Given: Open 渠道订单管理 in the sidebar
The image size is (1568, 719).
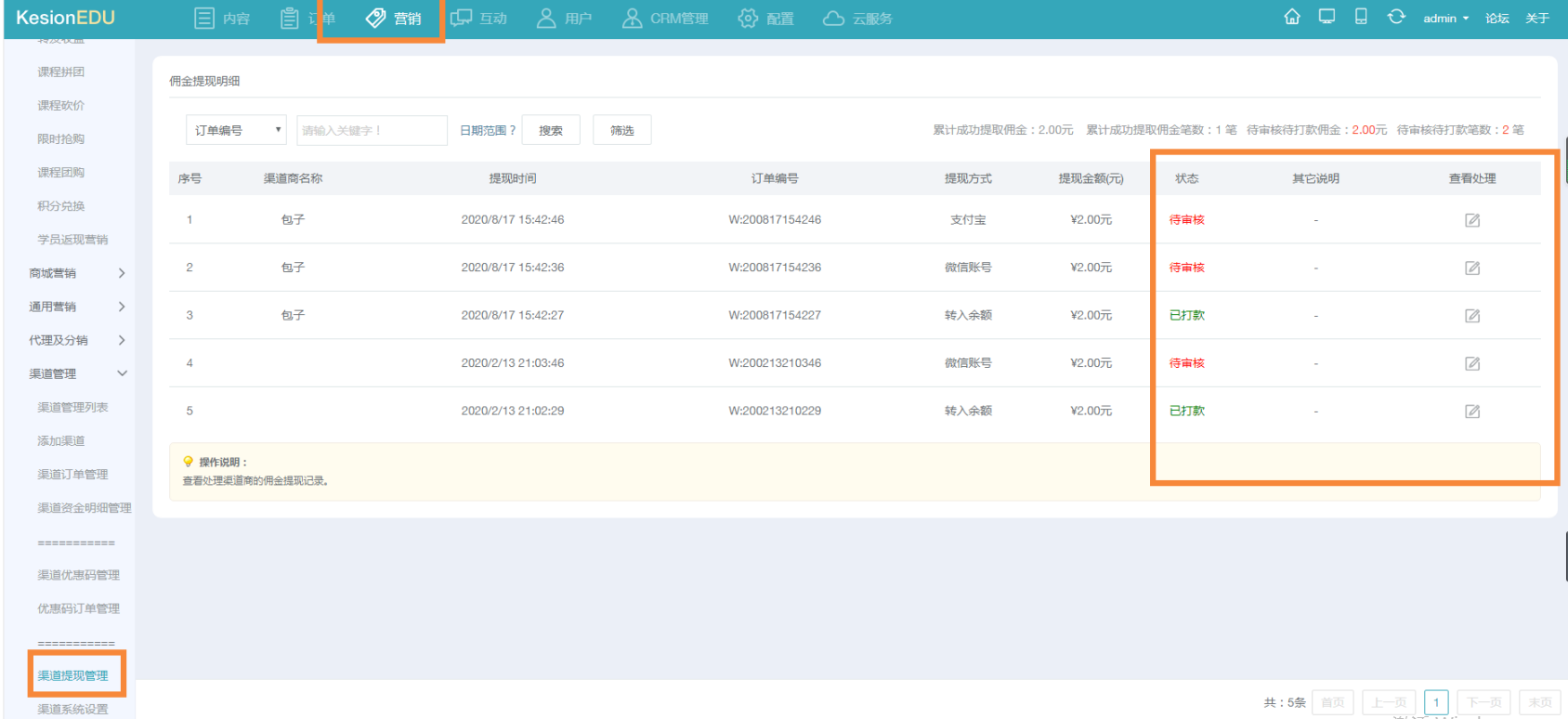Looking at the screenshot, I should (x=72, y=475).
